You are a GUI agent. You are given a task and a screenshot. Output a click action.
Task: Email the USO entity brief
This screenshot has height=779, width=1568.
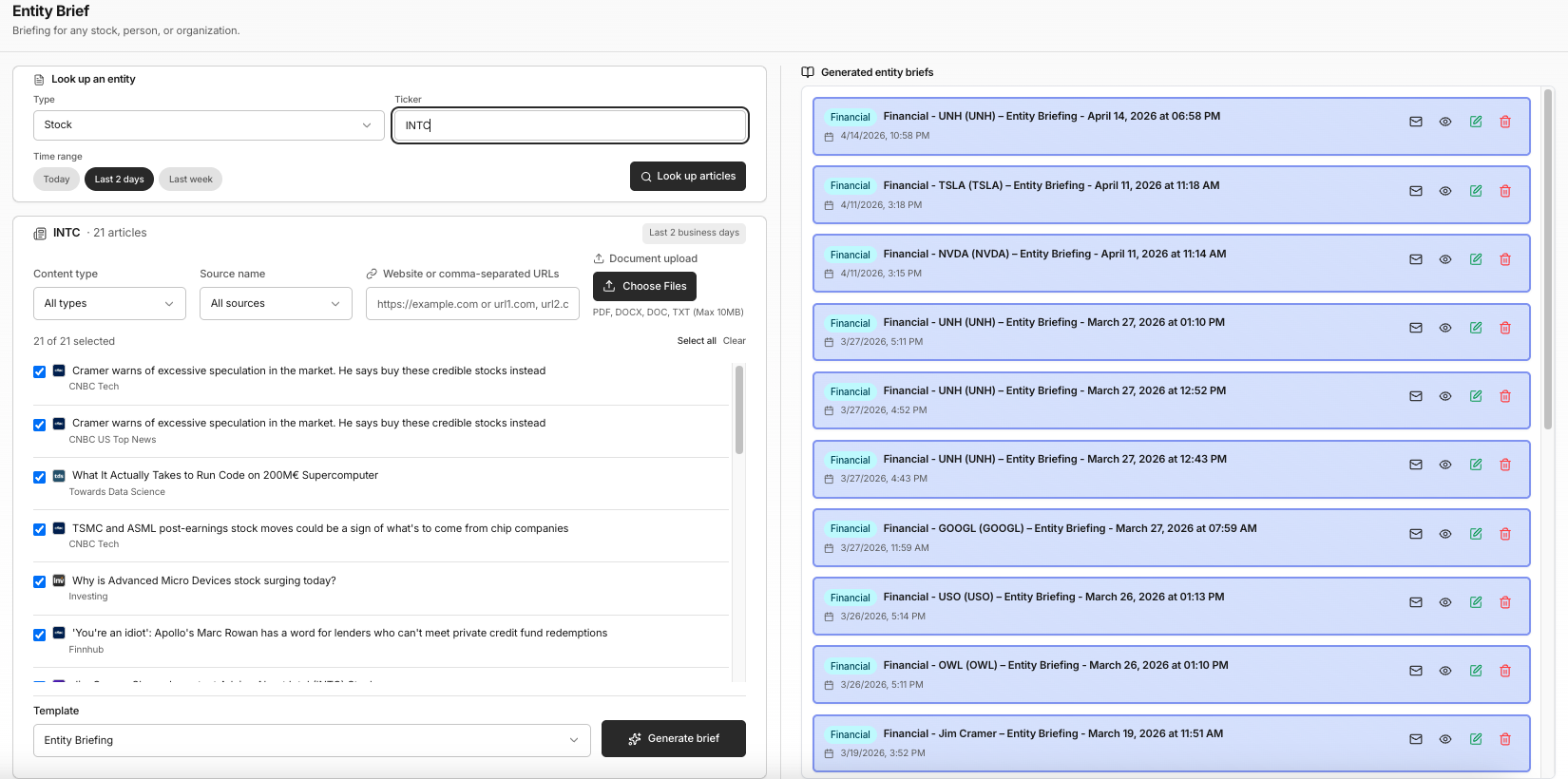(1416, 602)
